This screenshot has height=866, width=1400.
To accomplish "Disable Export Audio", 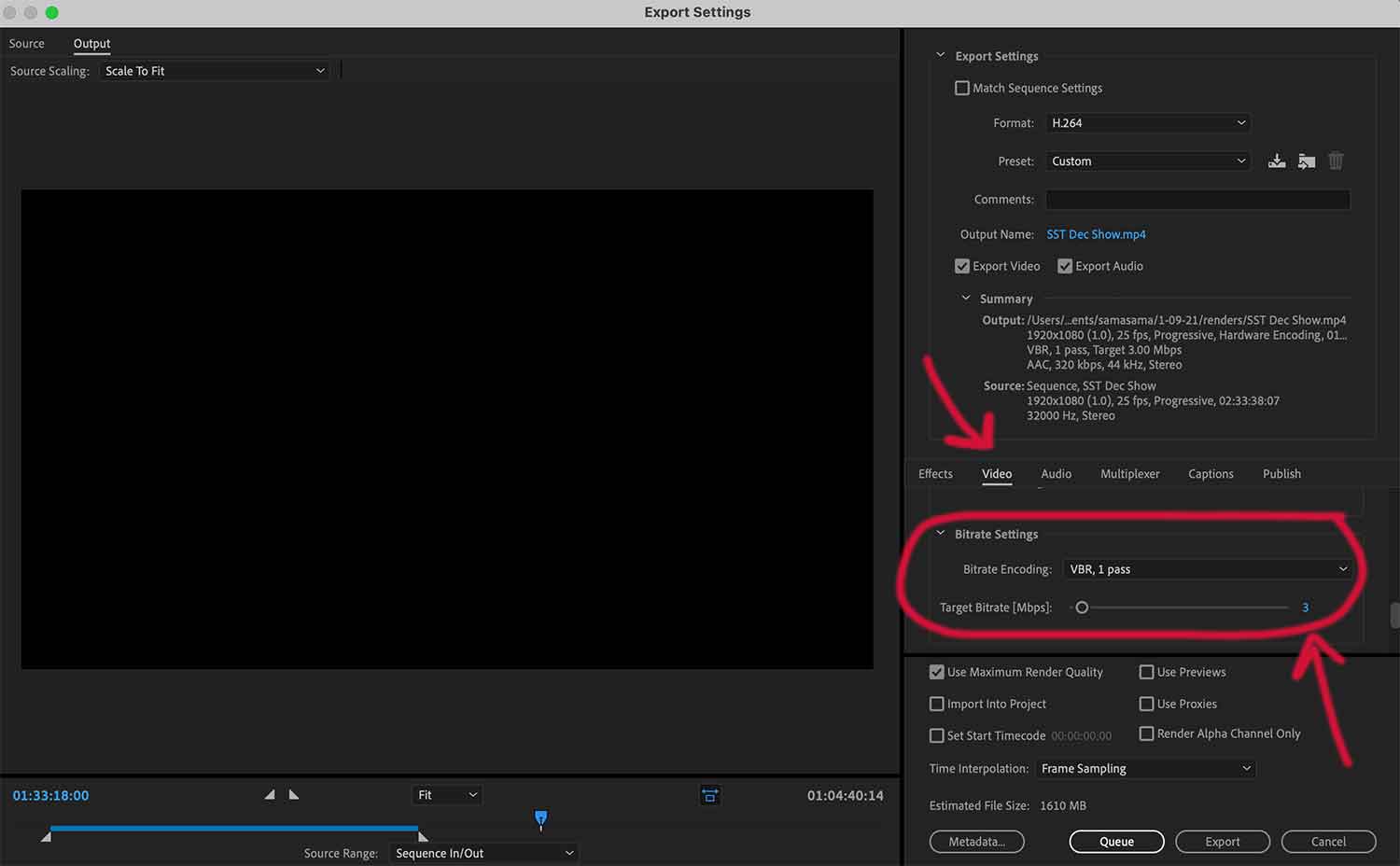I will (x=1065, y=266).
